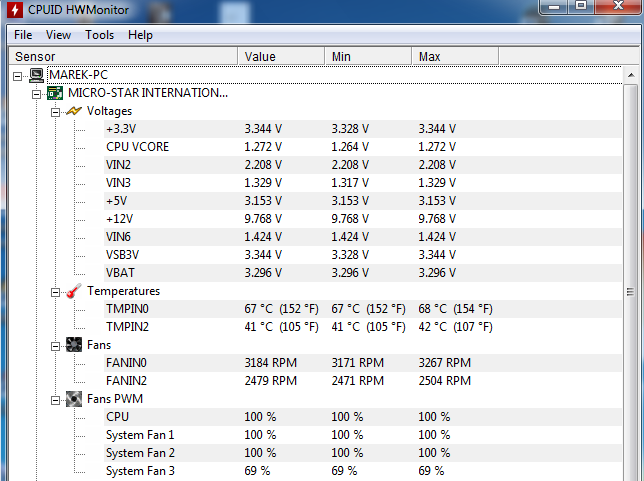
Task: Select the System Fan 3 row
Action: (363, 471)
